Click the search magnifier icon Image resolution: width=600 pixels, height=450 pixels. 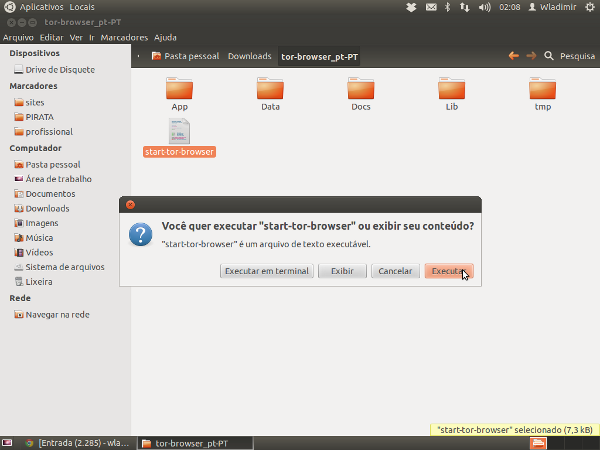[549, 56]
